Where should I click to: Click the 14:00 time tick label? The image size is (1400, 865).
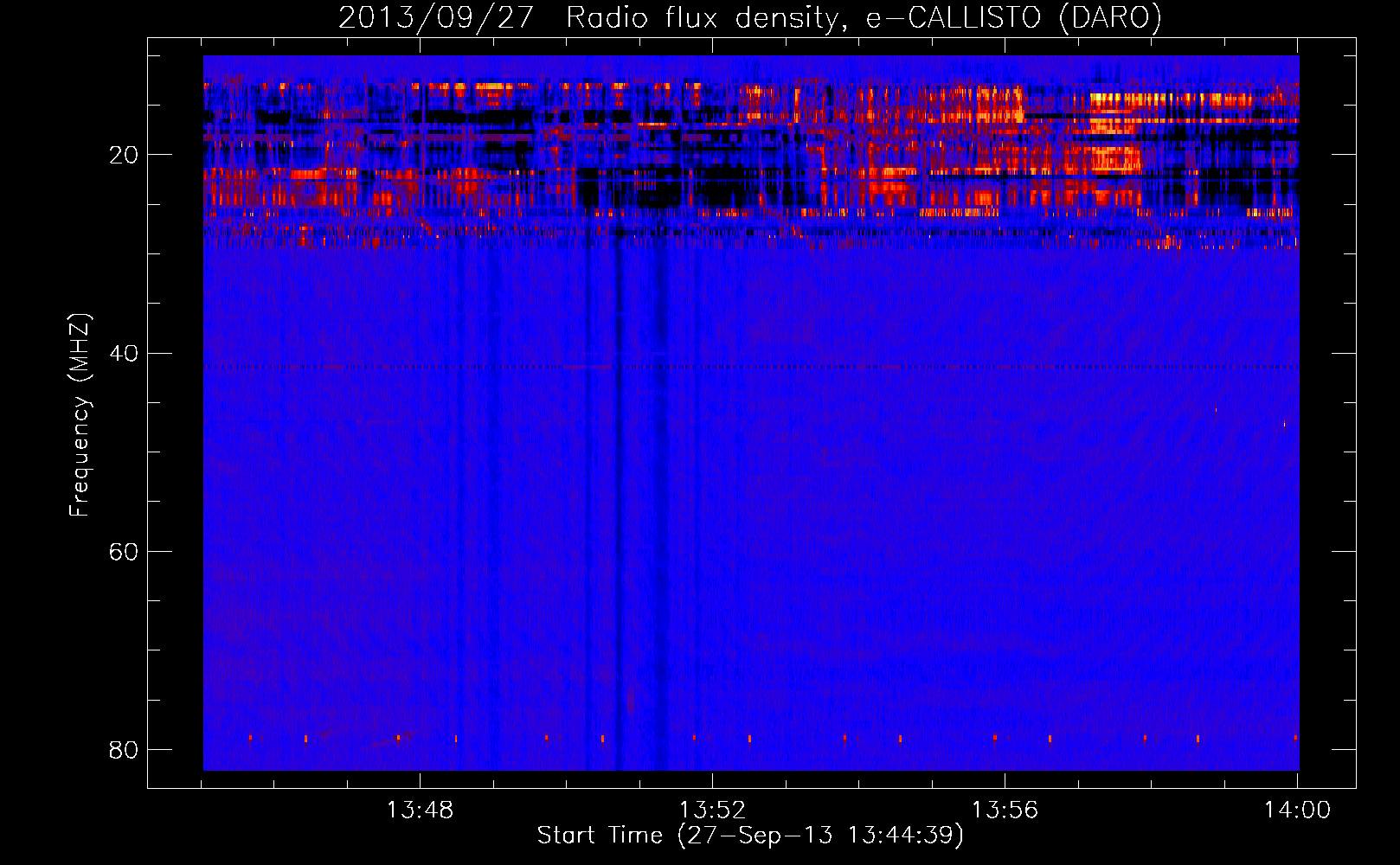pos(1297,811)
